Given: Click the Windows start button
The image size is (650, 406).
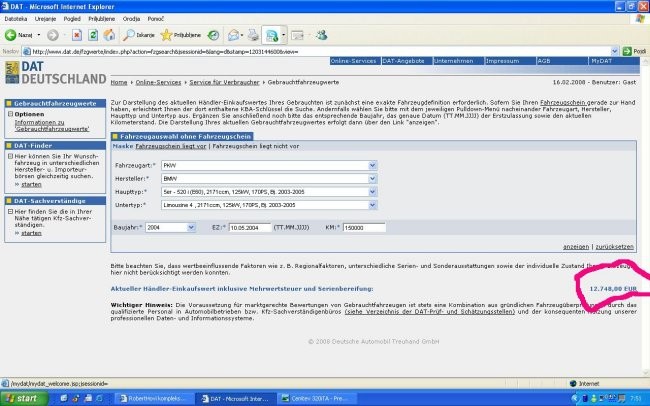Looking at the screenshot, I should [x=24, y=398].
